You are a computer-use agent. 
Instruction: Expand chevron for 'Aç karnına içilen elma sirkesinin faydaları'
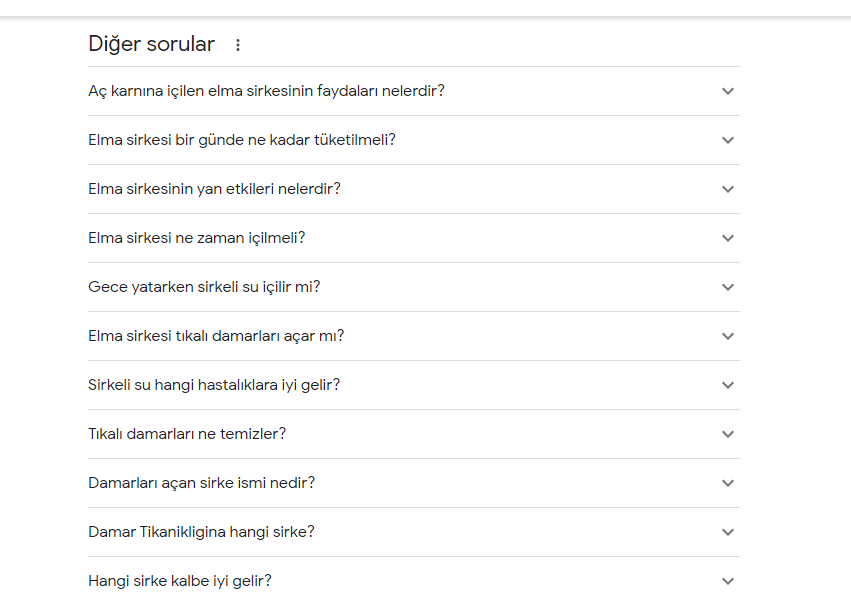[728, 91]
